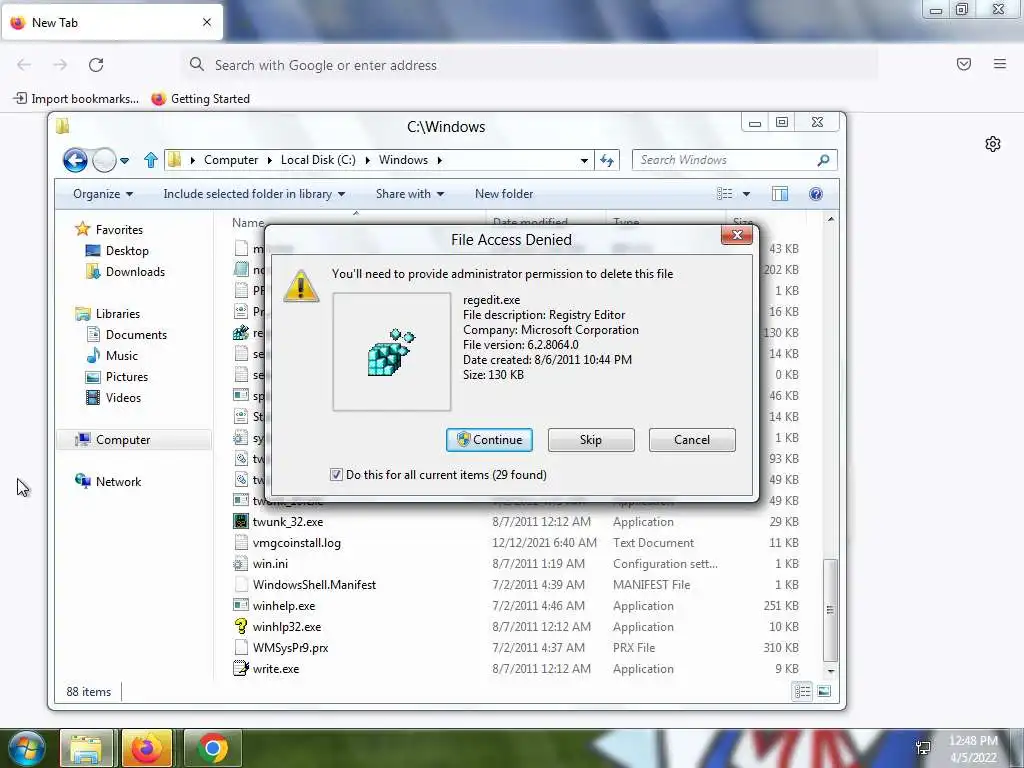Select Libraries in navigation pane
The height and width of the screenshot is (768, 1024).
(118, 313)
